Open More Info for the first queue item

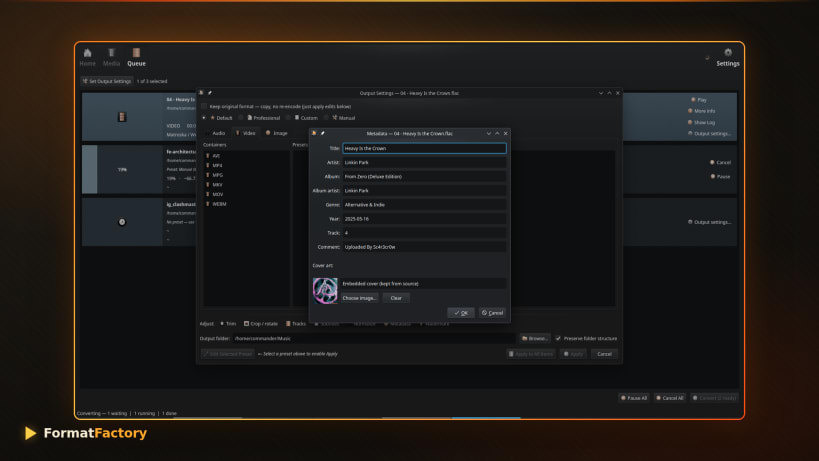[701, 111]
